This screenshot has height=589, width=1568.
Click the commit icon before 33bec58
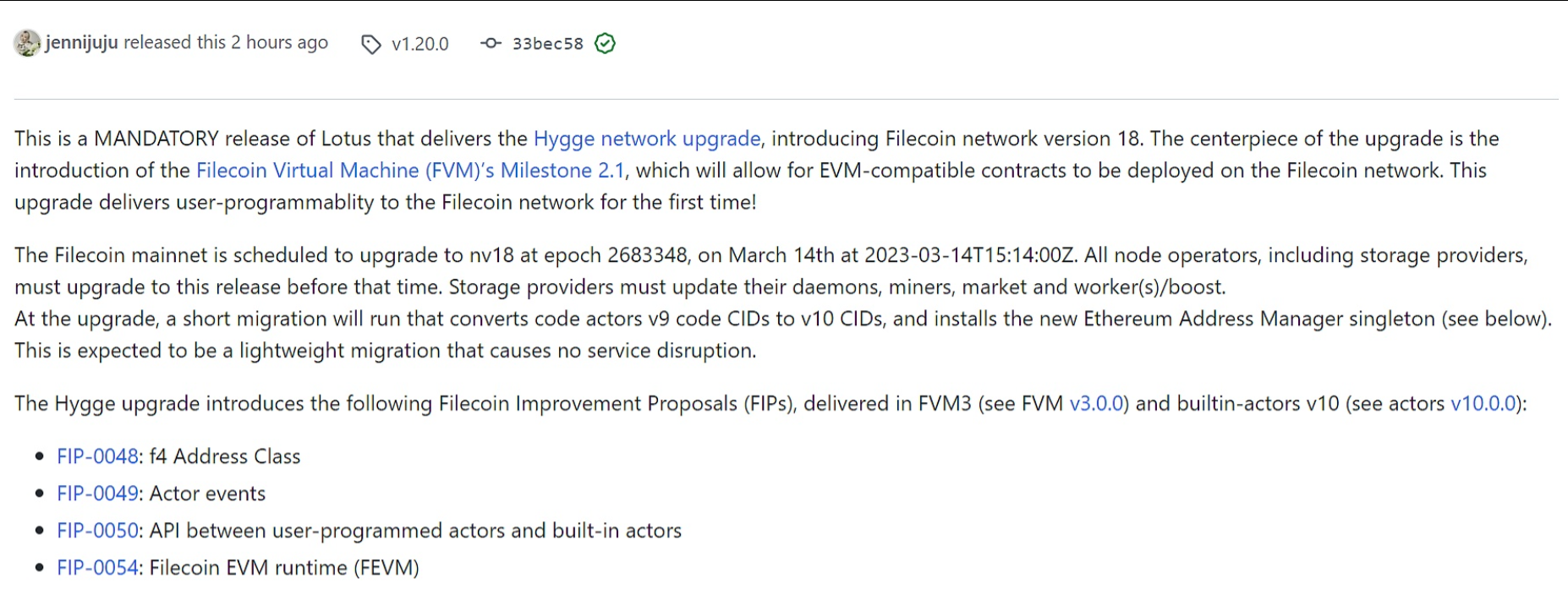(491, 43)
